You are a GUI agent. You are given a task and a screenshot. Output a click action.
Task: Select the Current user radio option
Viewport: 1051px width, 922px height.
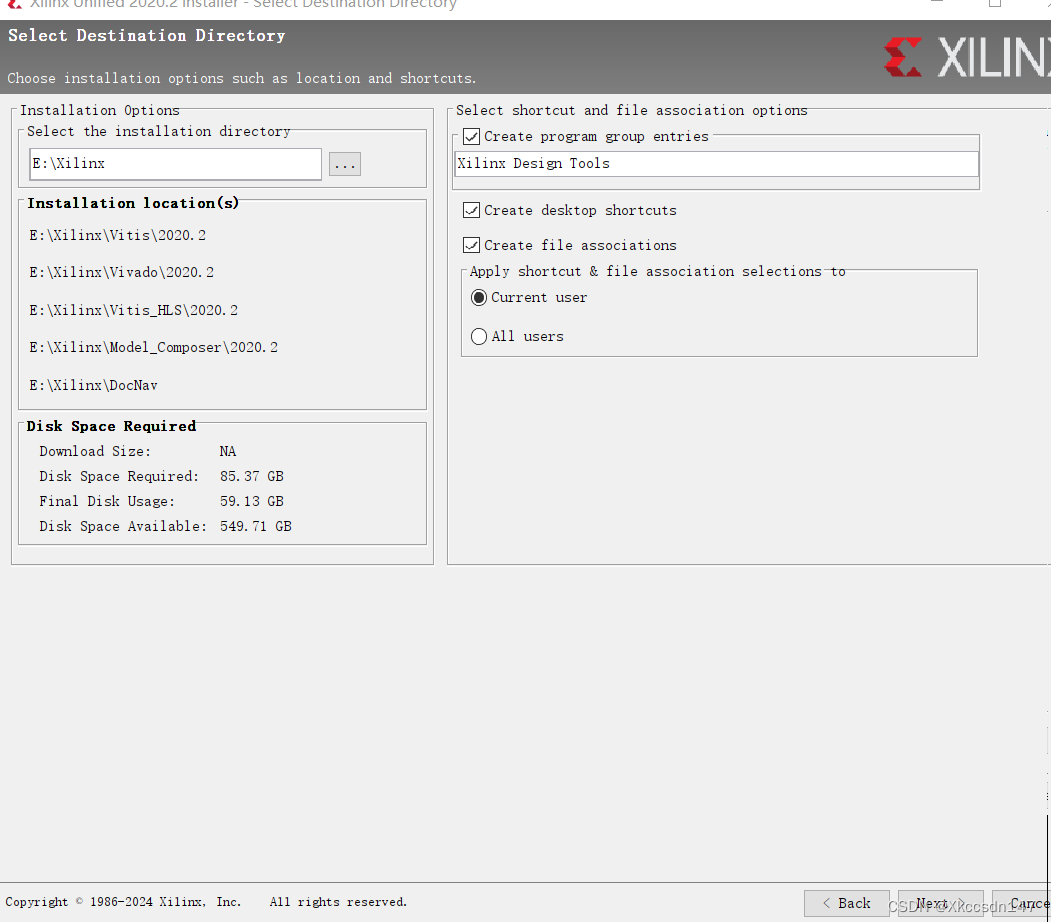479,298
